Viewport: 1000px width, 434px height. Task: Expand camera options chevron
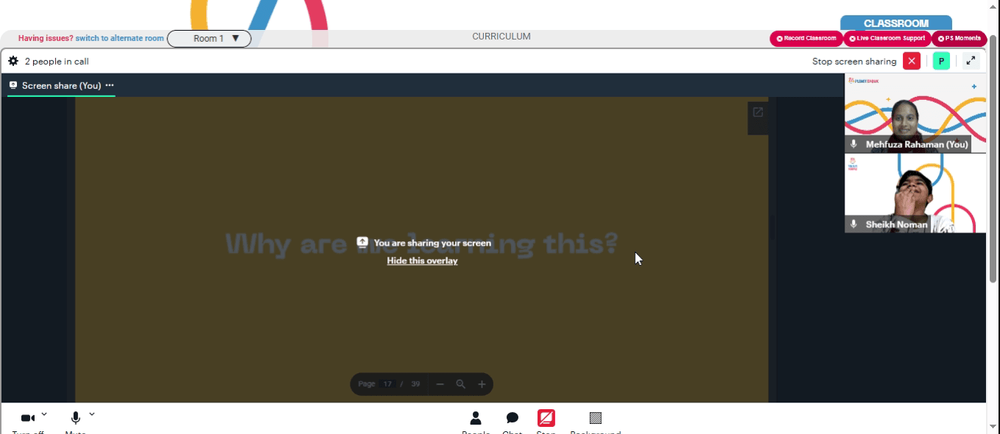coord(44,414)
